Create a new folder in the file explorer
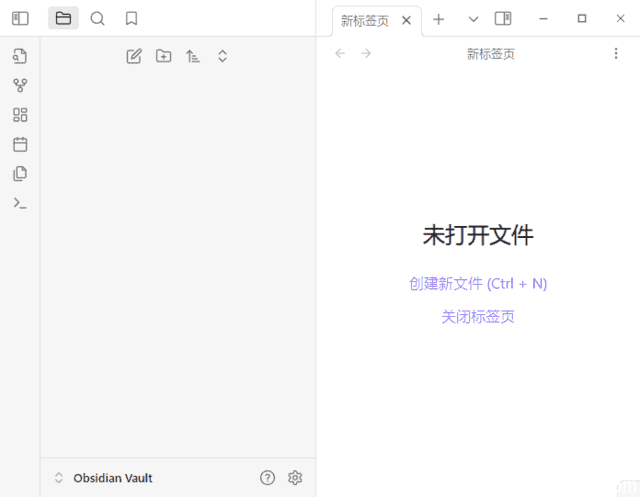Screen dimensions: 640x497 coord(163,56)
